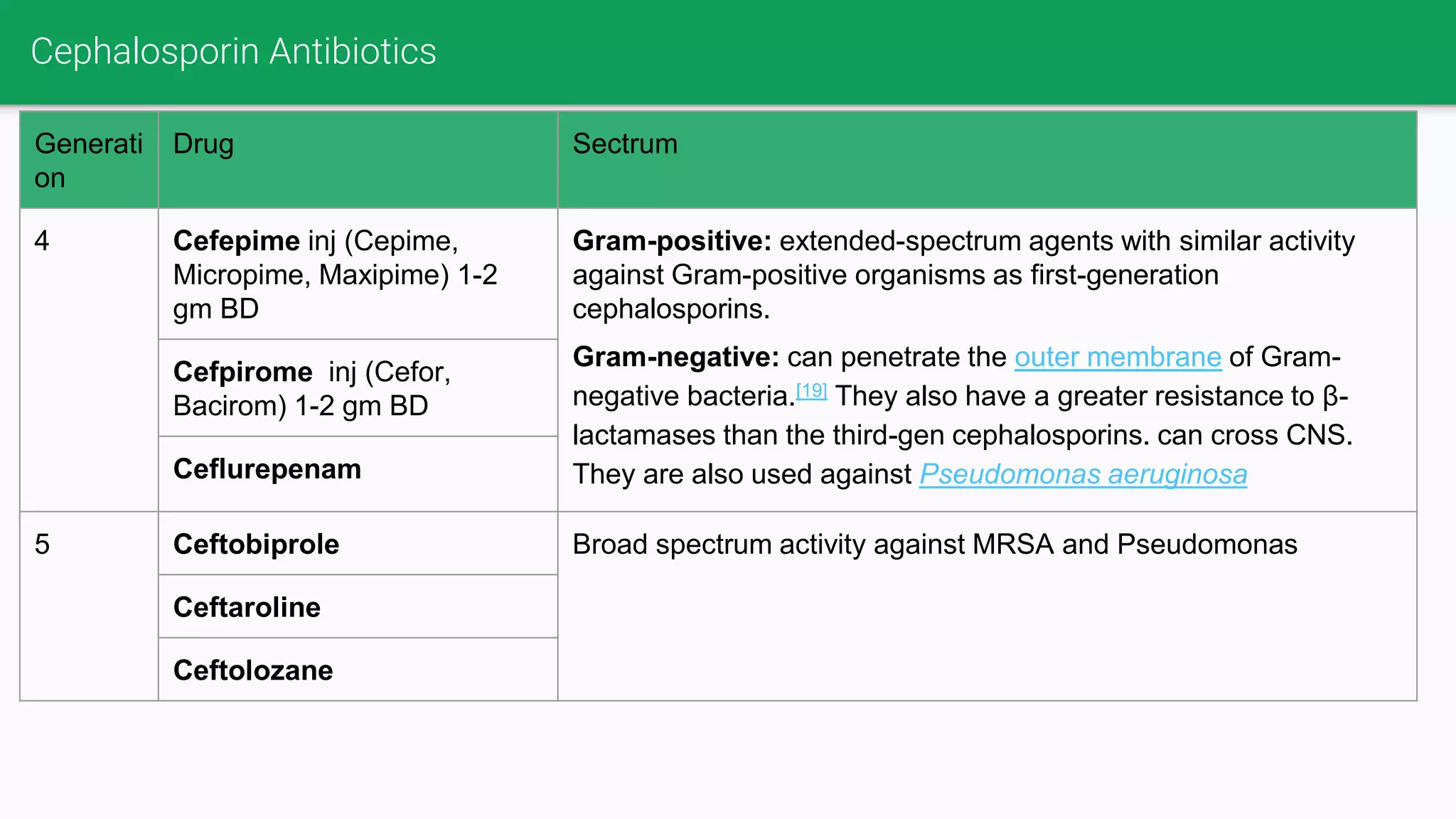Click the Gram-negative bold heading text

pos(675,358)
